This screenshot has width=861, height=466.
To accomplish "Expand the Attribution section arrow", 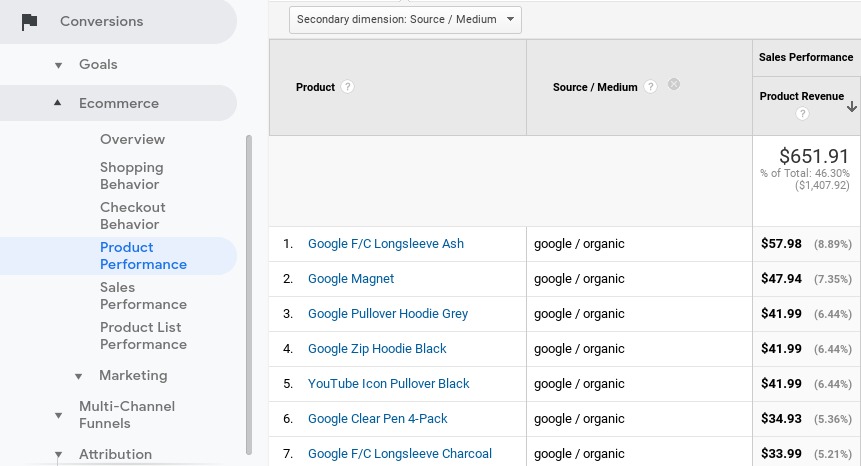I will click(58, 454).
